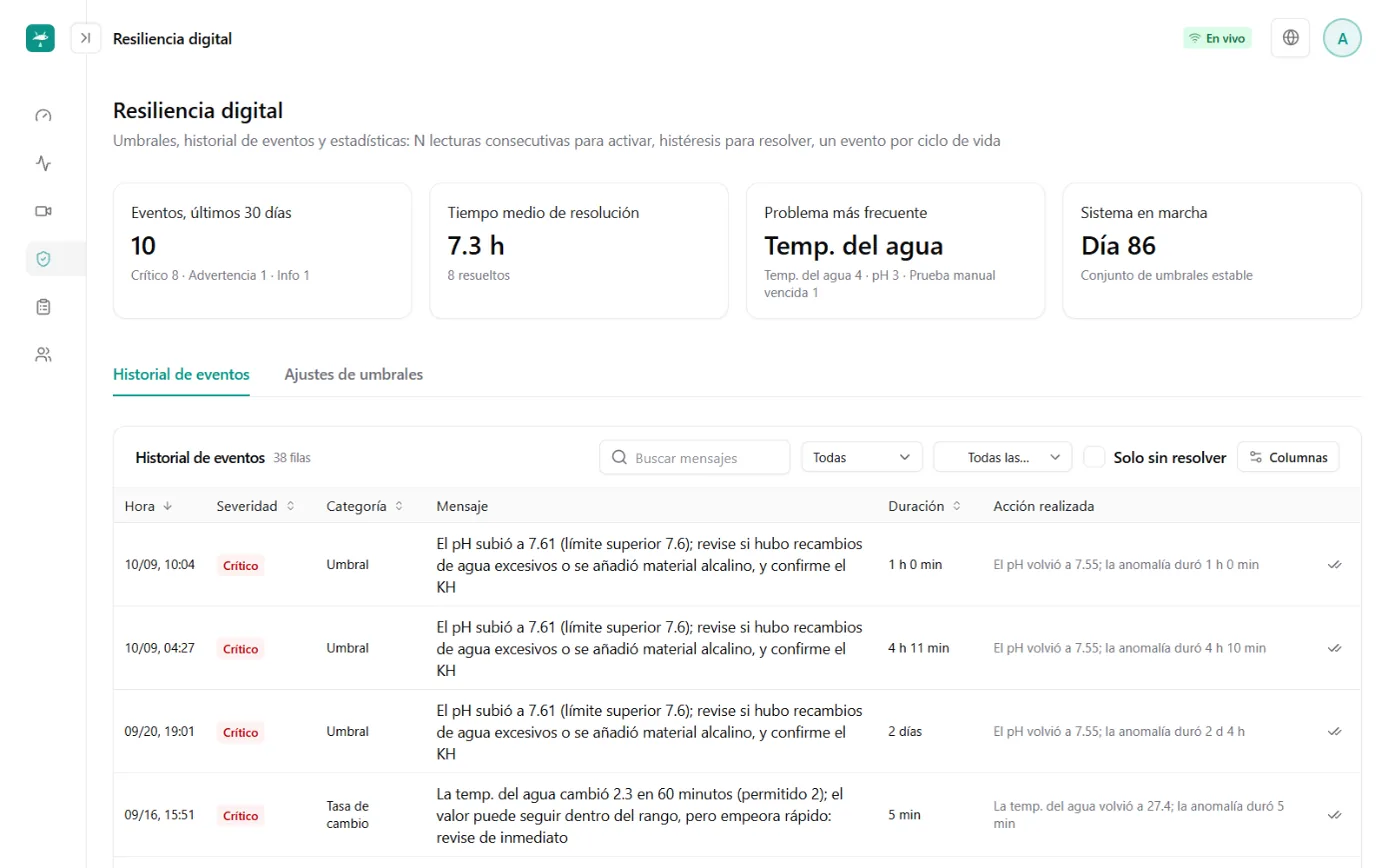
Task: Open the user avatar labeled A
Action: point(1342,38)
